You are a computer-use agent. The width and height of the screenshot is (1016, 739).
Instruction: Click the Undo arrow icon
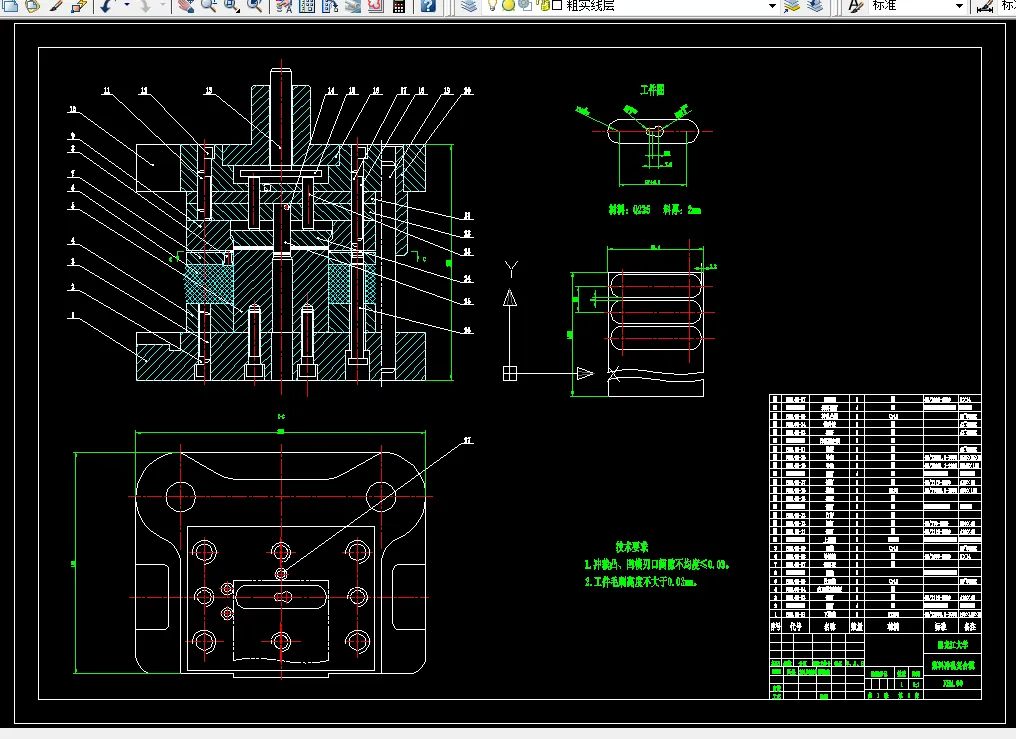pos(106,5)
